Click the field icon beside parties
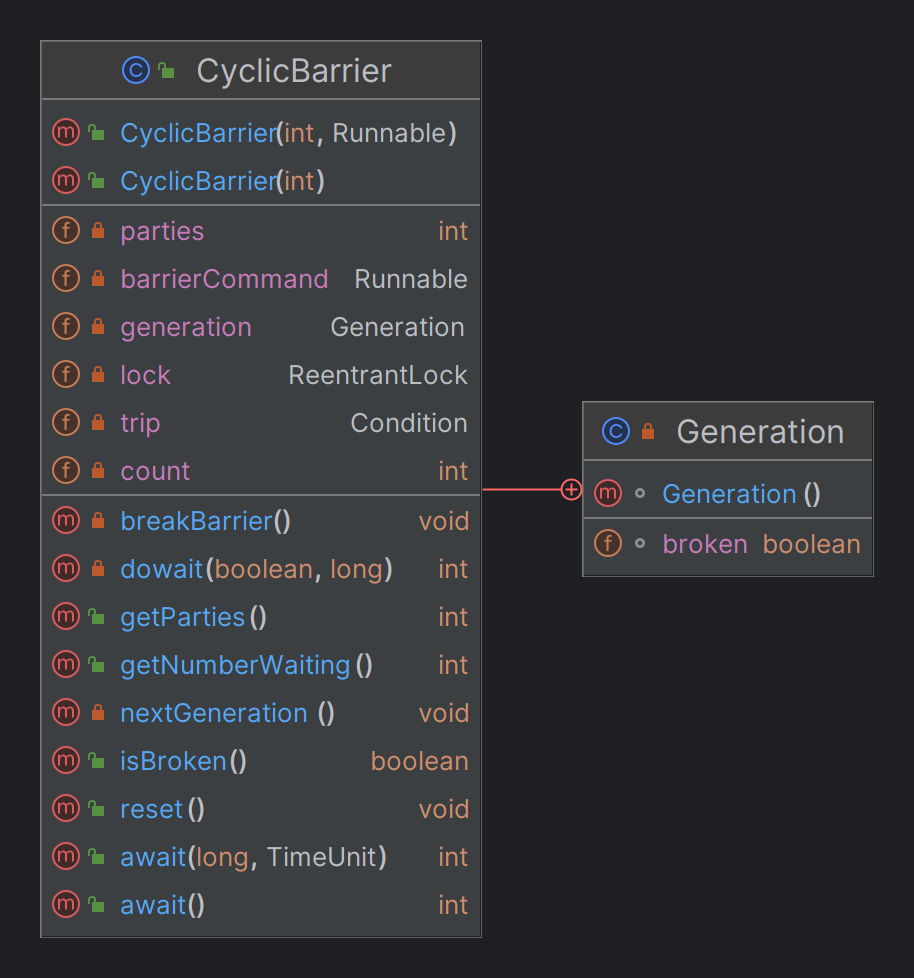This screenshot has height=978, width=914. [x=65, y=230]
